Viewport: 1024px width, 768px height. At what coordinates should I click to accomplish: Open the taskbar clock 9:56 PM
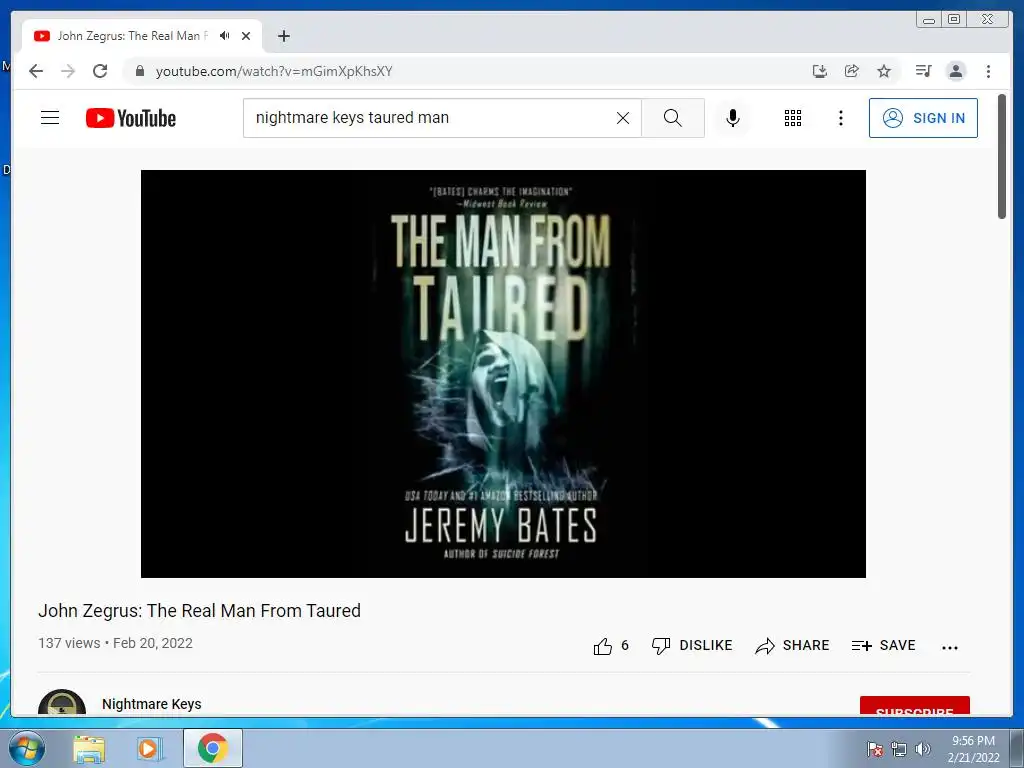click(973, 749)
